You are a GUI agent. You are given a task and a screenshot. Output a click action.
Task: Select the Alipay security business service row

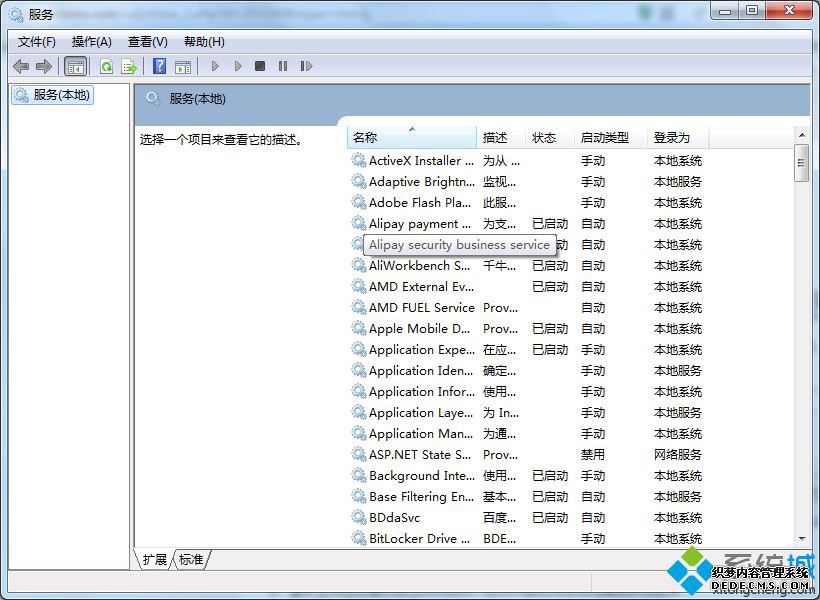pyautogui.click(x=459, y=245)
